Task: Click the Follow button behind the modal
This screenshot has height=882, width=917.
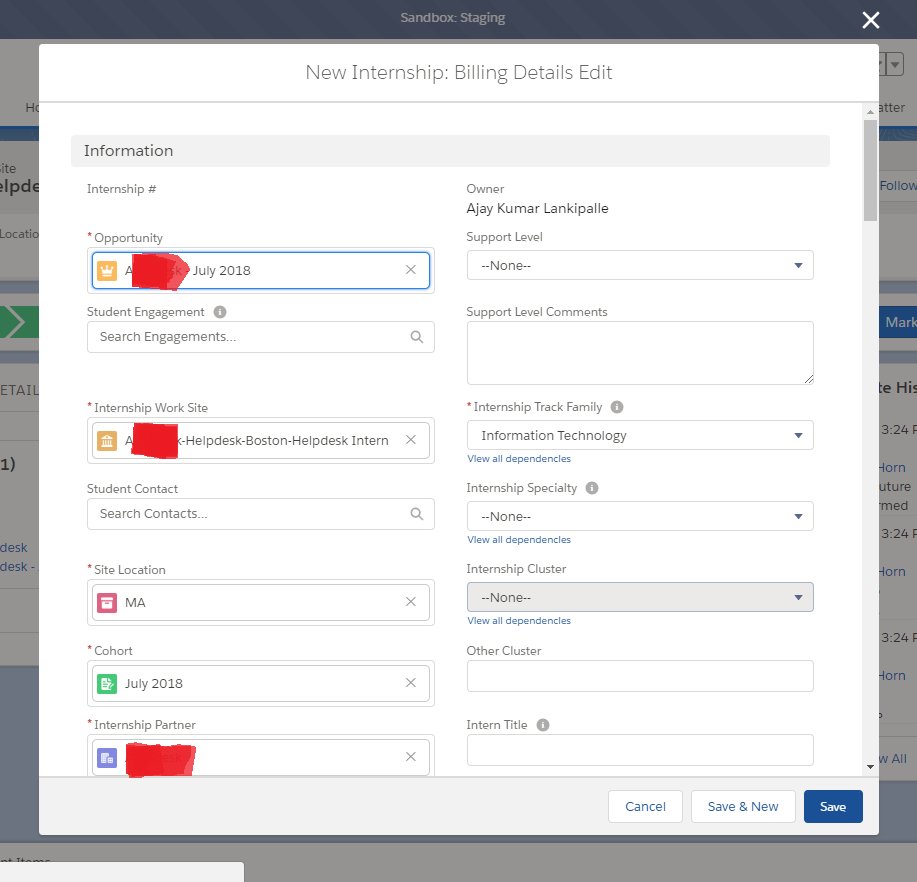Action: click(898, 185)
